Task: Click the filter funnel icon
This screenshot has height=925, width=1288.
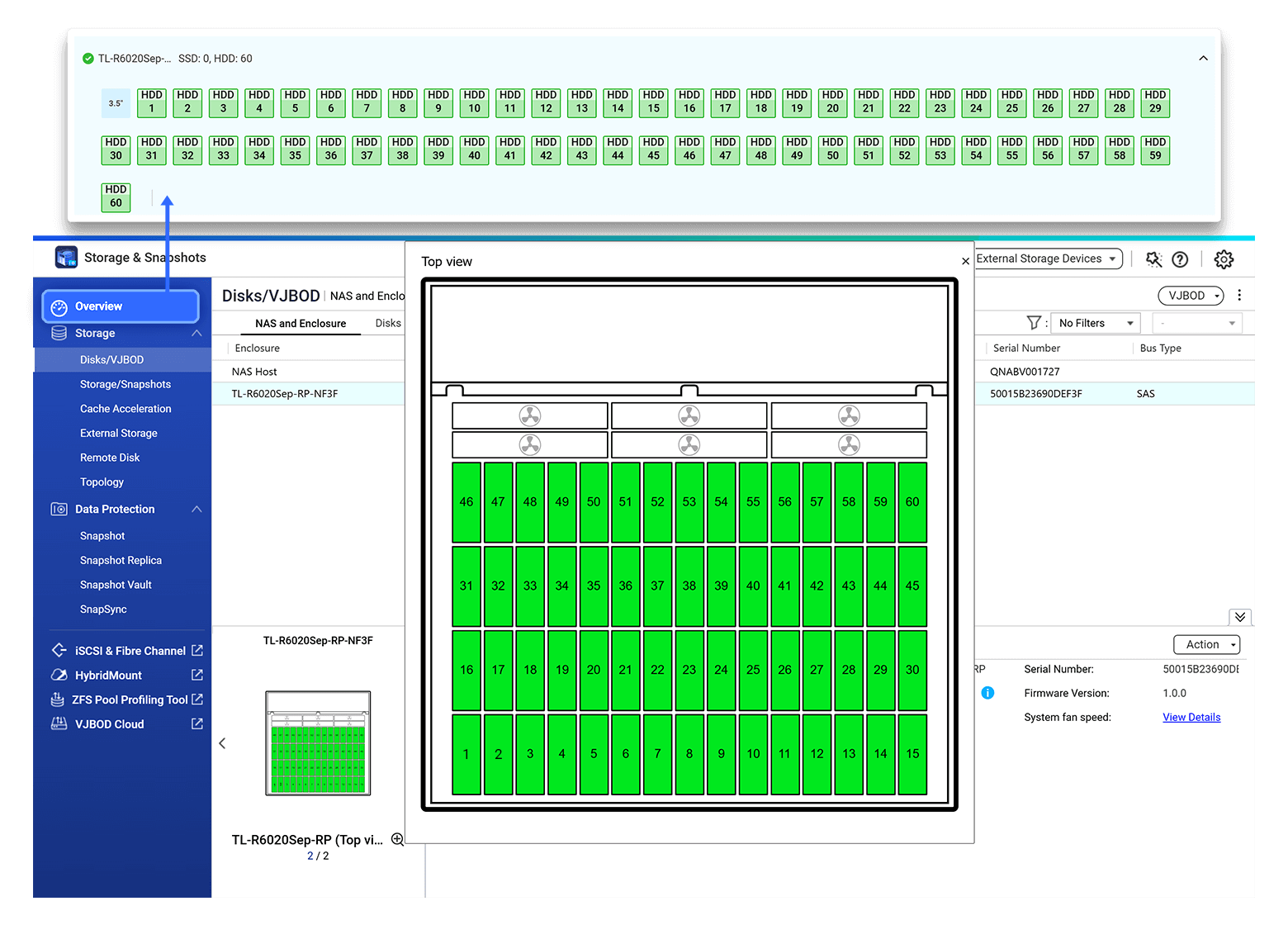Action: pos(1034,323)
